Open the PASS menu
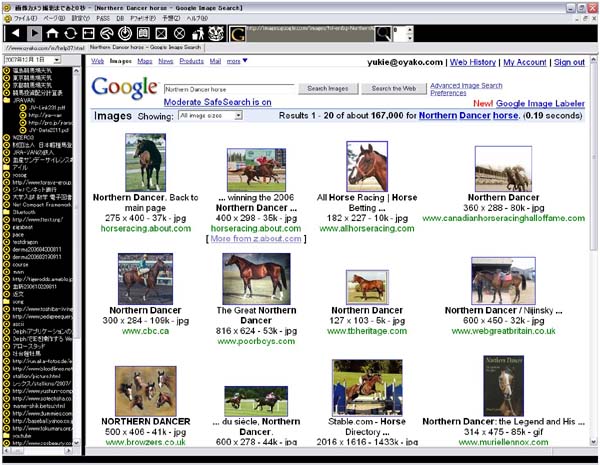The height and width of the screenshot is (465, 600). pyautogui.click(x=103, y=18)
